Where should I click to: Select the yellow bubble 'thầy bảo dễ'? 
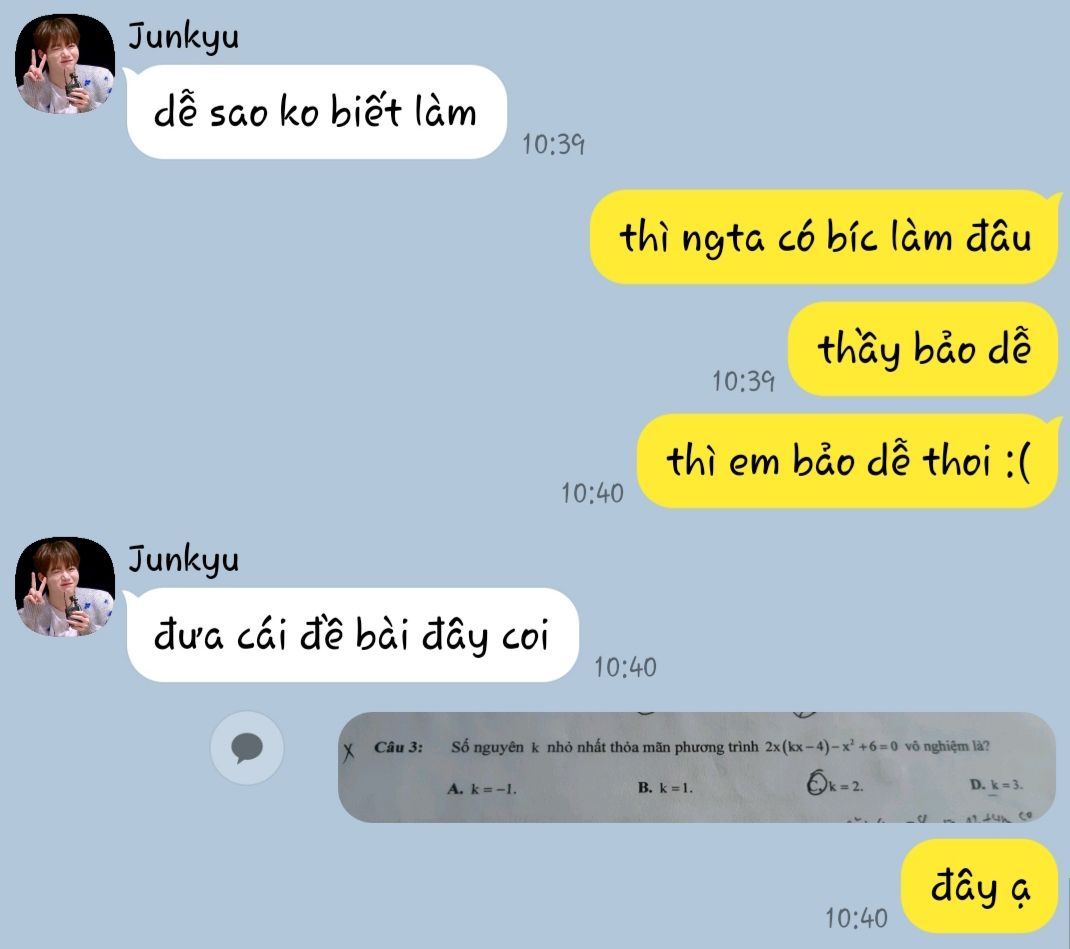[923, 349]
